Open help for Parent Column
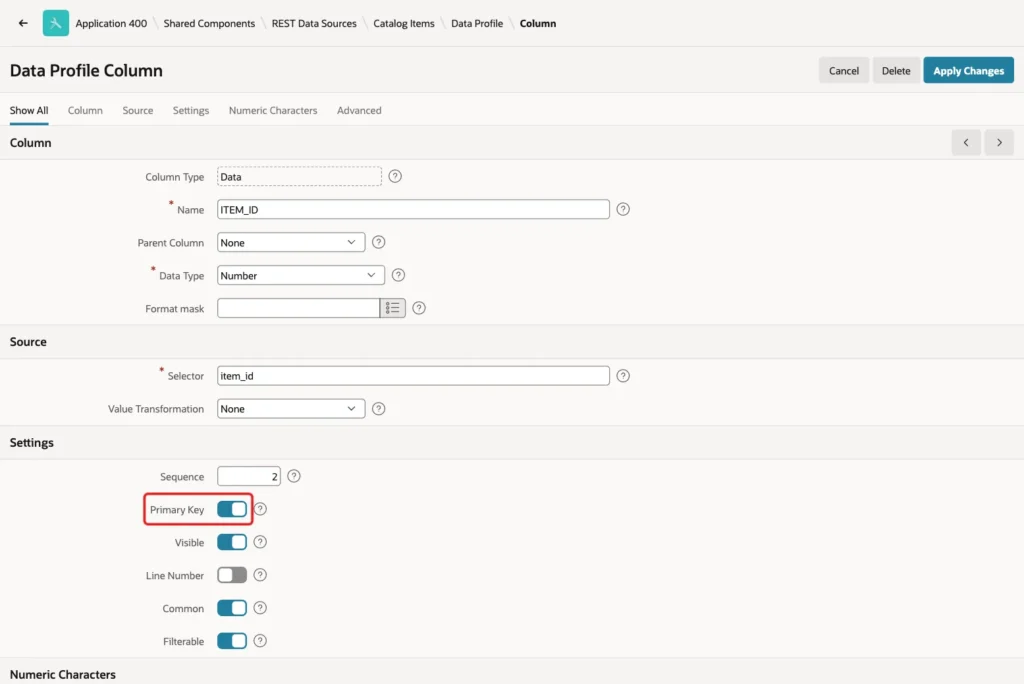This screenshot has height=684, width=1024. pos(378,242)
